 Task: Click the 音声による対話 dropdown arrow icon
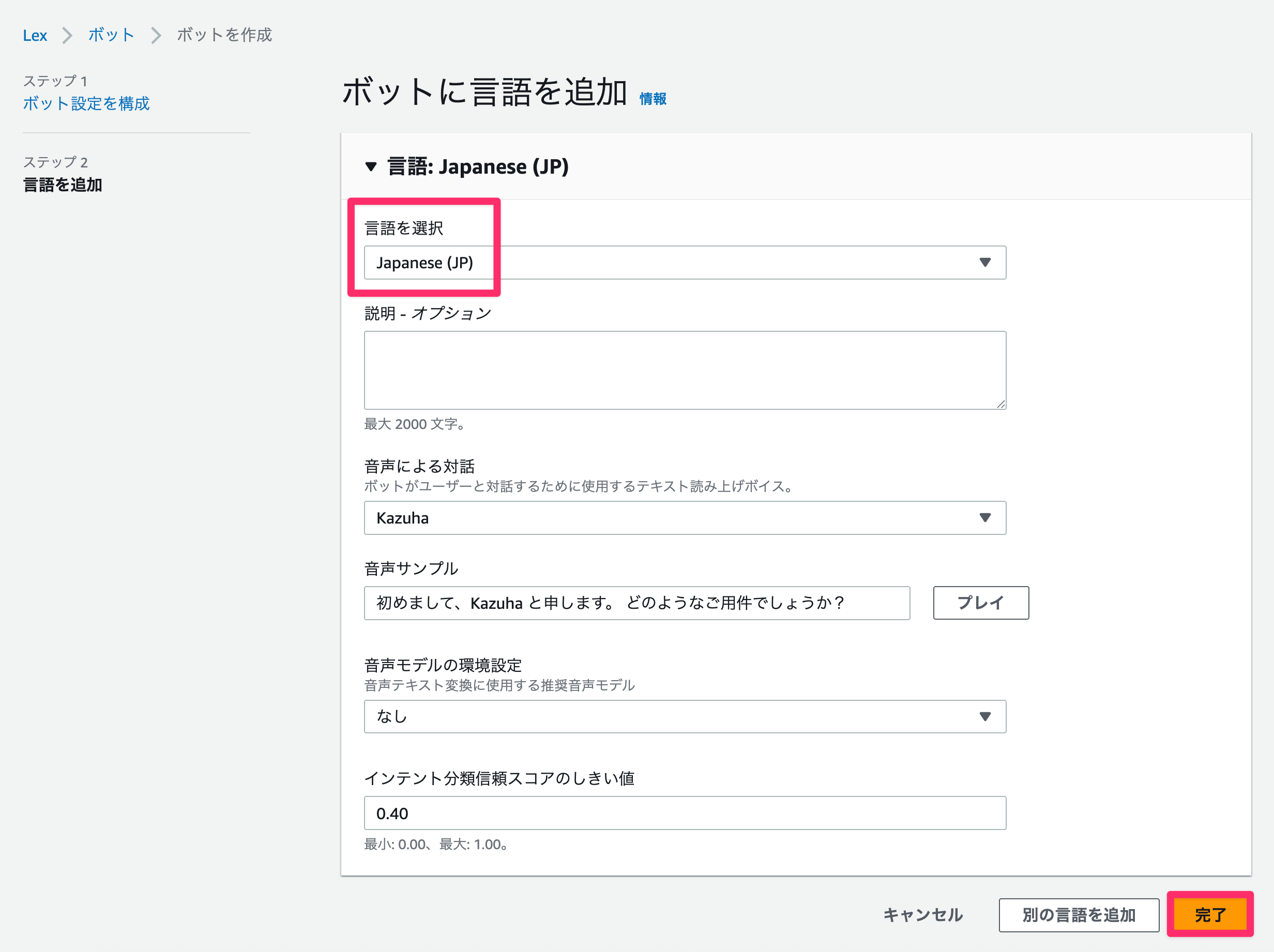click(985, 518)
